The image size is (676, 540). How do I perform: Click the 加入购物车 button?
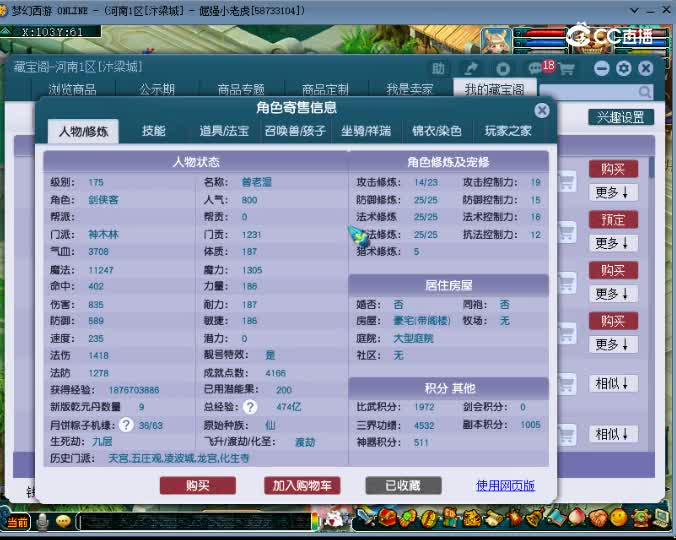[x=302, y=486]
